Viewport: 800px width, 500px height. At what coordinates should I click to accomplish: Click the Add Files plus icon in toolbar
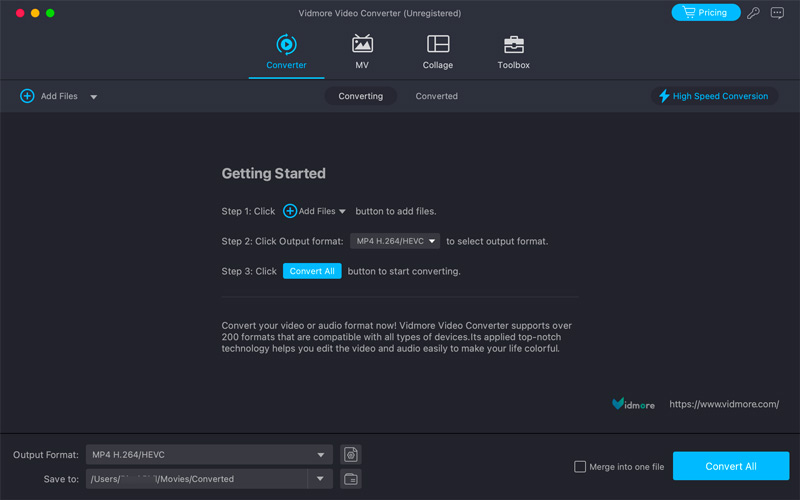(x=27, y=96)
